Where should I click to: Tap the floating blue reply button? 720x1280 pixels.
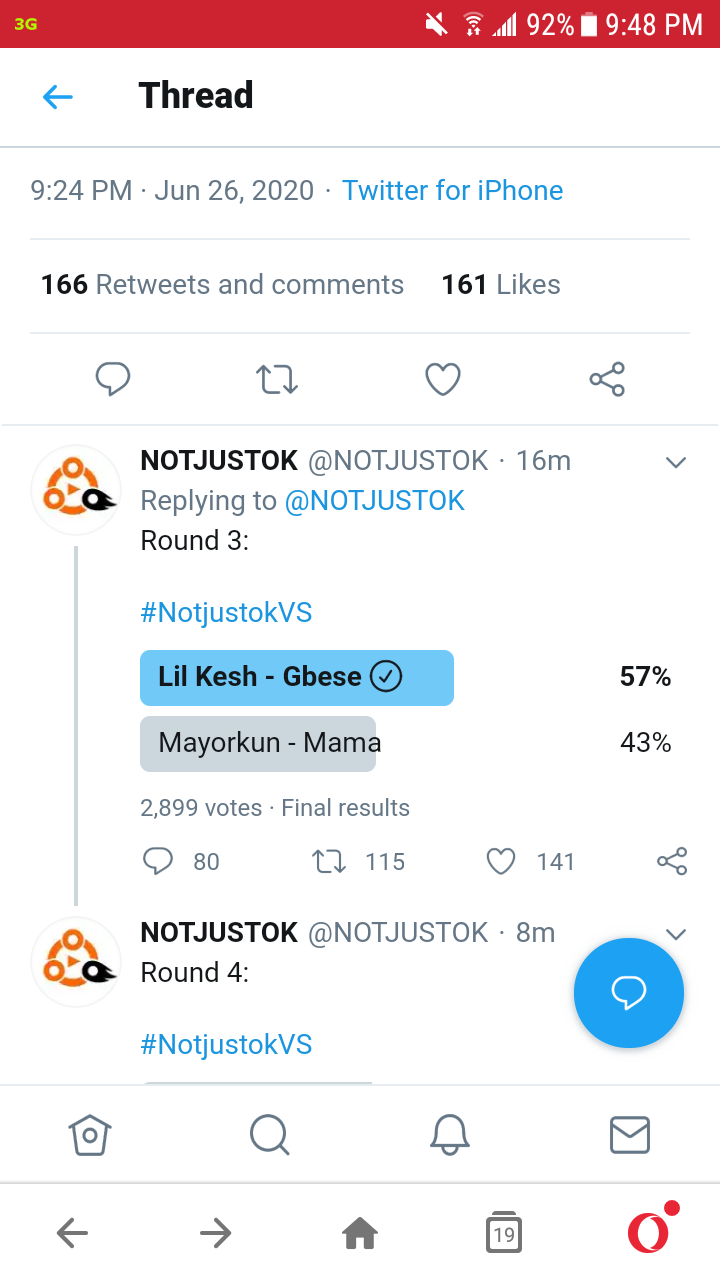pyautogui.click(x=628, y=992)
